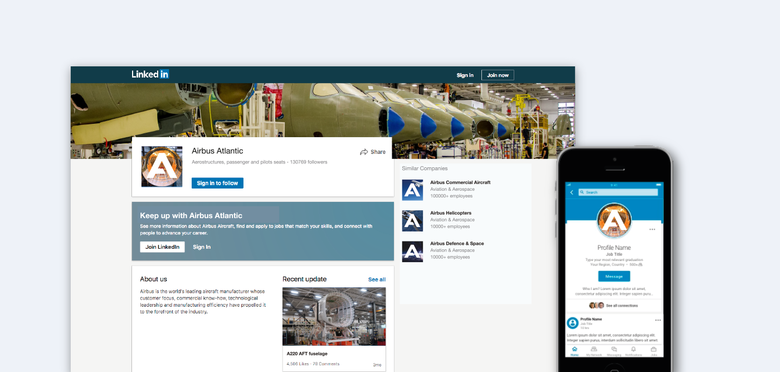Click the Join LinkedIn button
Image resolution: width=780 pixels, height=372 pixels.
(162, 247)
